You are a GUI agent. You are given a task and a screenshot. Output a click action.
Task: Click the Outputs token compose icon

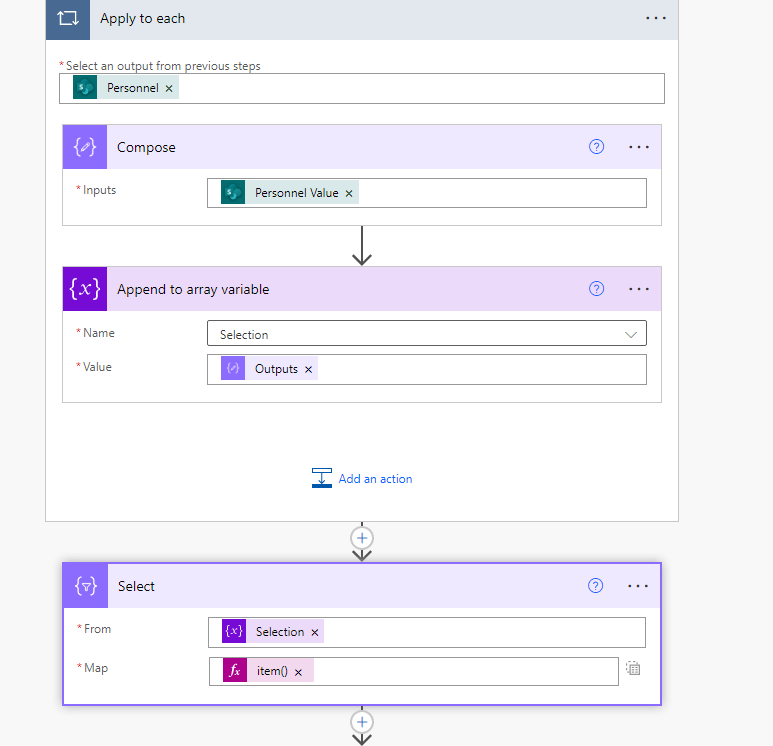pyautogui.click(x=233, y=368)
